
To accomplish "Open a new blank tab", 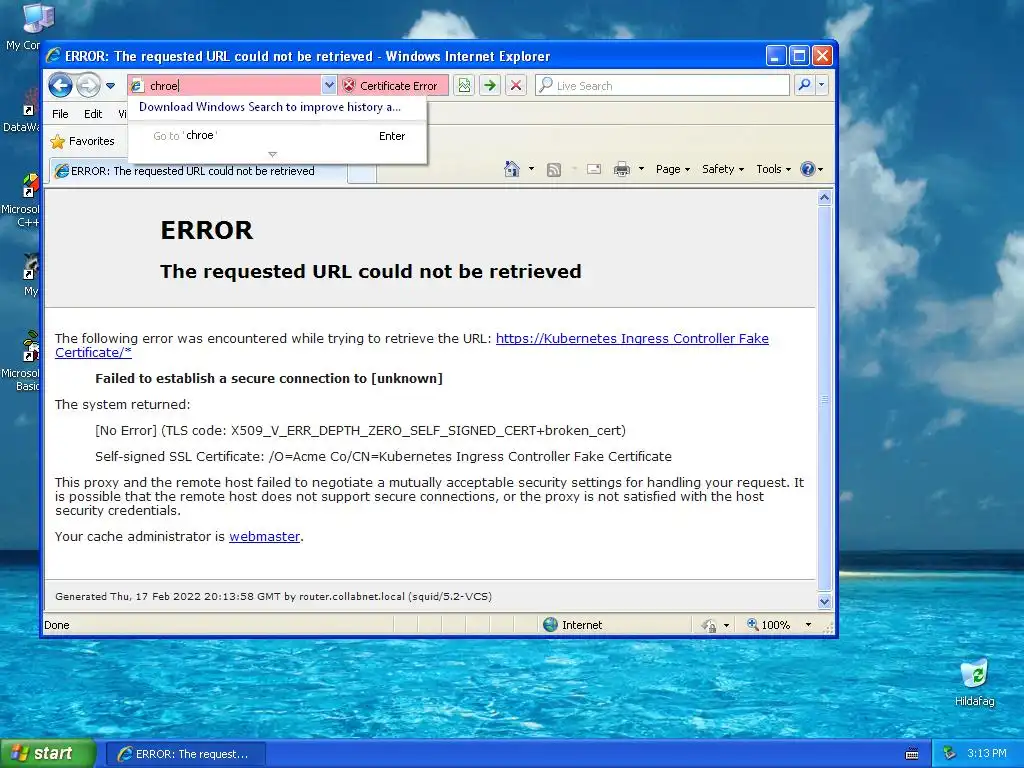I will point(362,172).
